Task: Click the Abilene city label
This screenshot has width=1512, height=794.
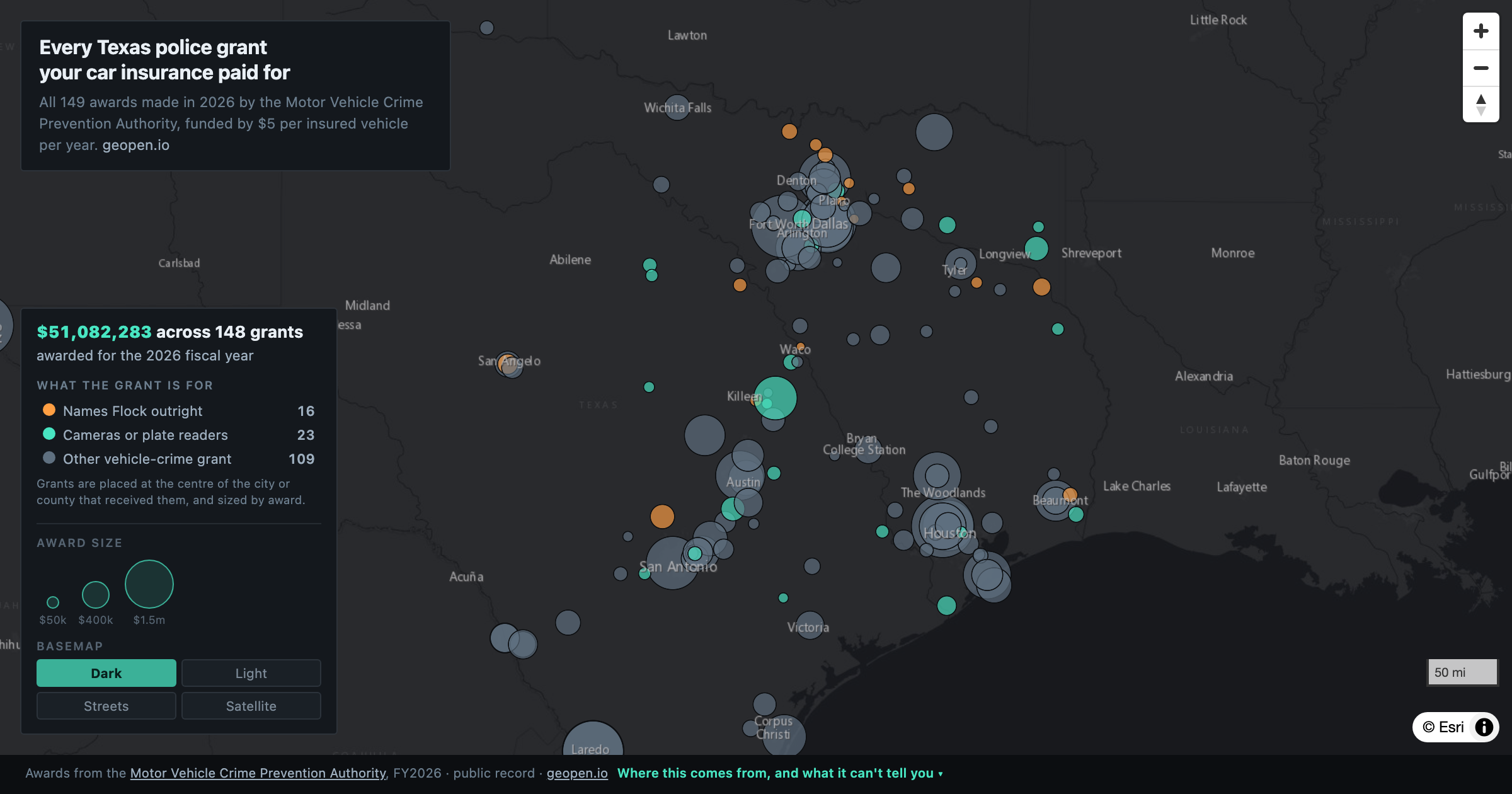Action: [x=570, y=260]
